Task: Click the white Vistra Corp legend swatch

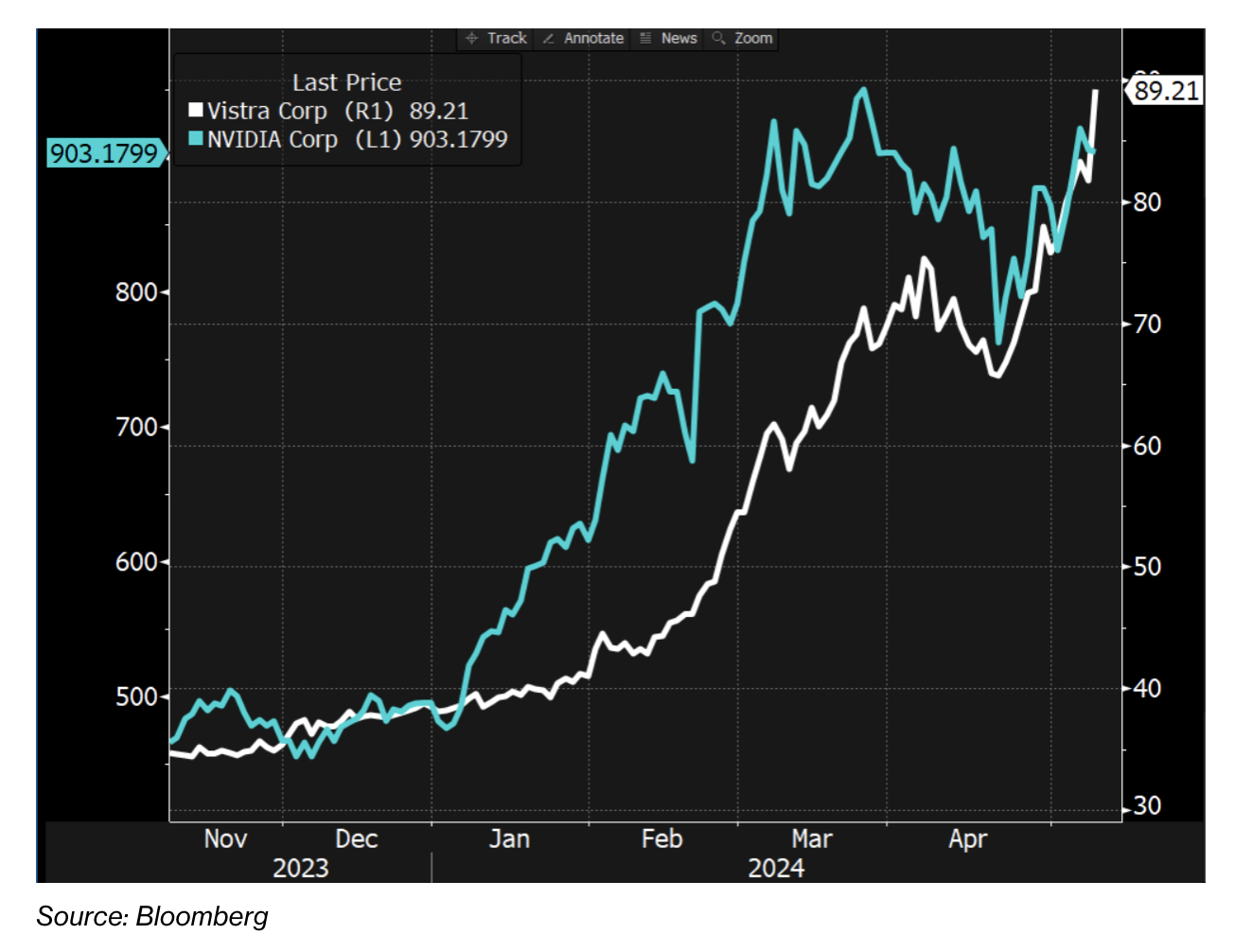Action: [x=196, y=111]
